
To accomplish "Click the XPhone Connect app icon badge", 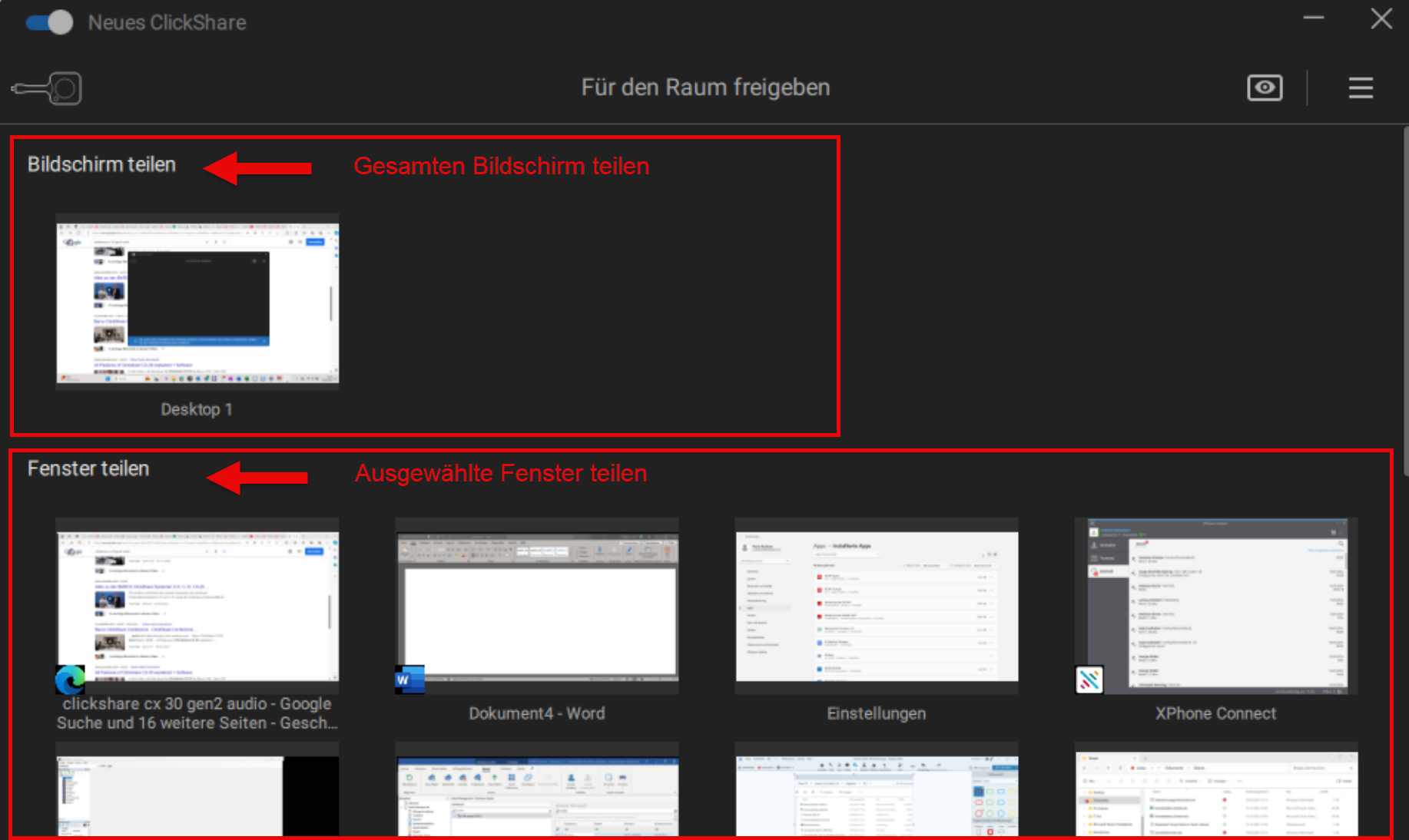I will pyautogui.click(x=1089, y=680).
